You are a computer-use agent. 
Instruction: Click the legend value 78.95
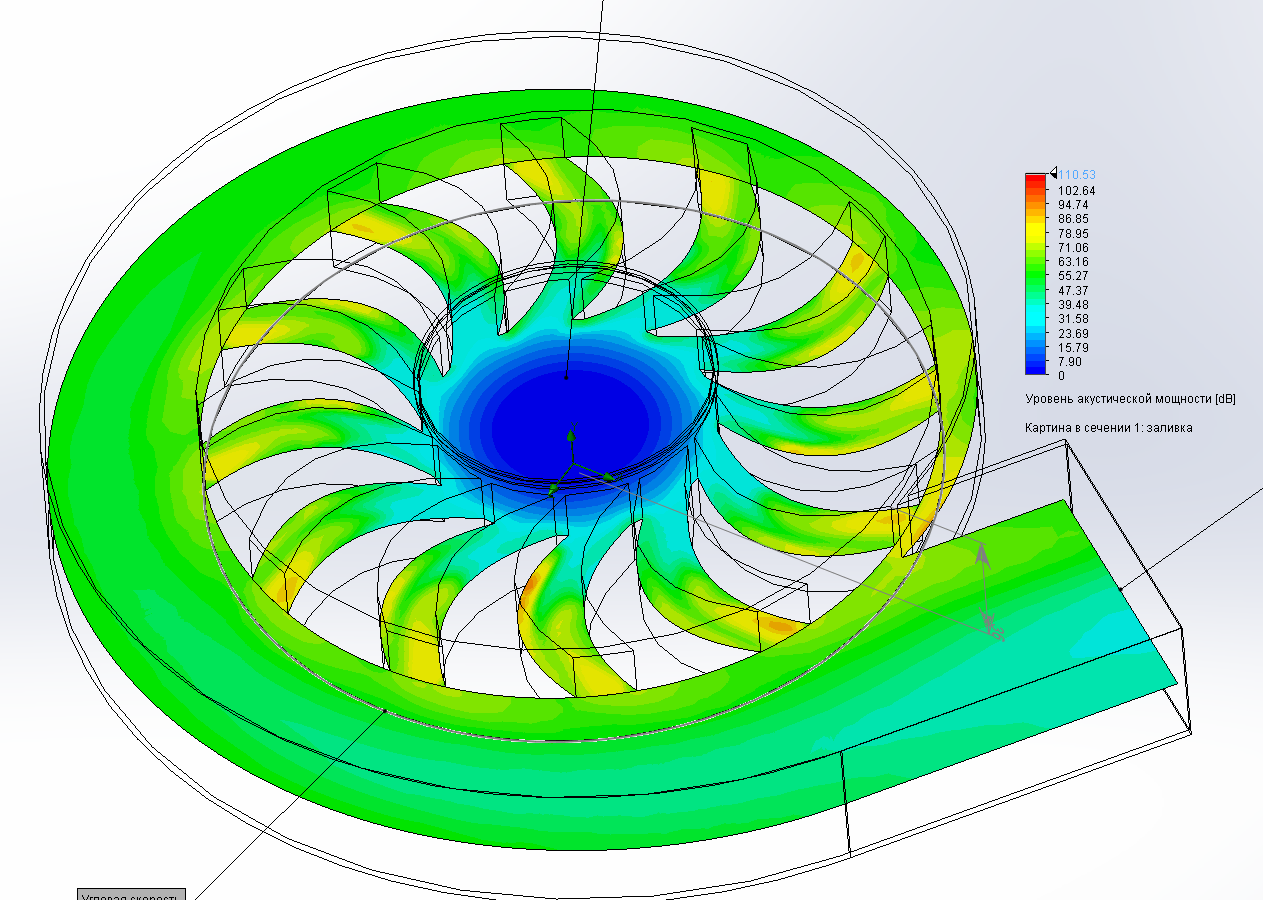click(x=1075, y=233)
